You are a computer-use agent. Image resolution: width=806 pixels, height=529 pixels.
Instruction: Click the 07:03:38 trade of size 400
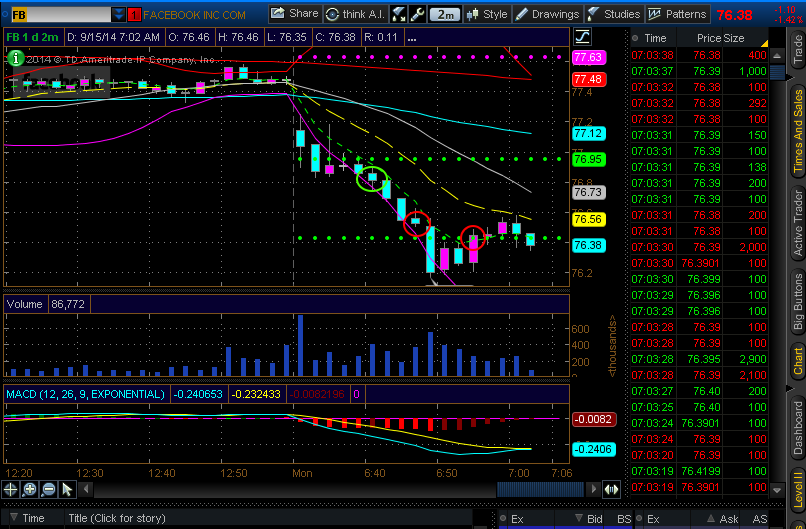699,55
